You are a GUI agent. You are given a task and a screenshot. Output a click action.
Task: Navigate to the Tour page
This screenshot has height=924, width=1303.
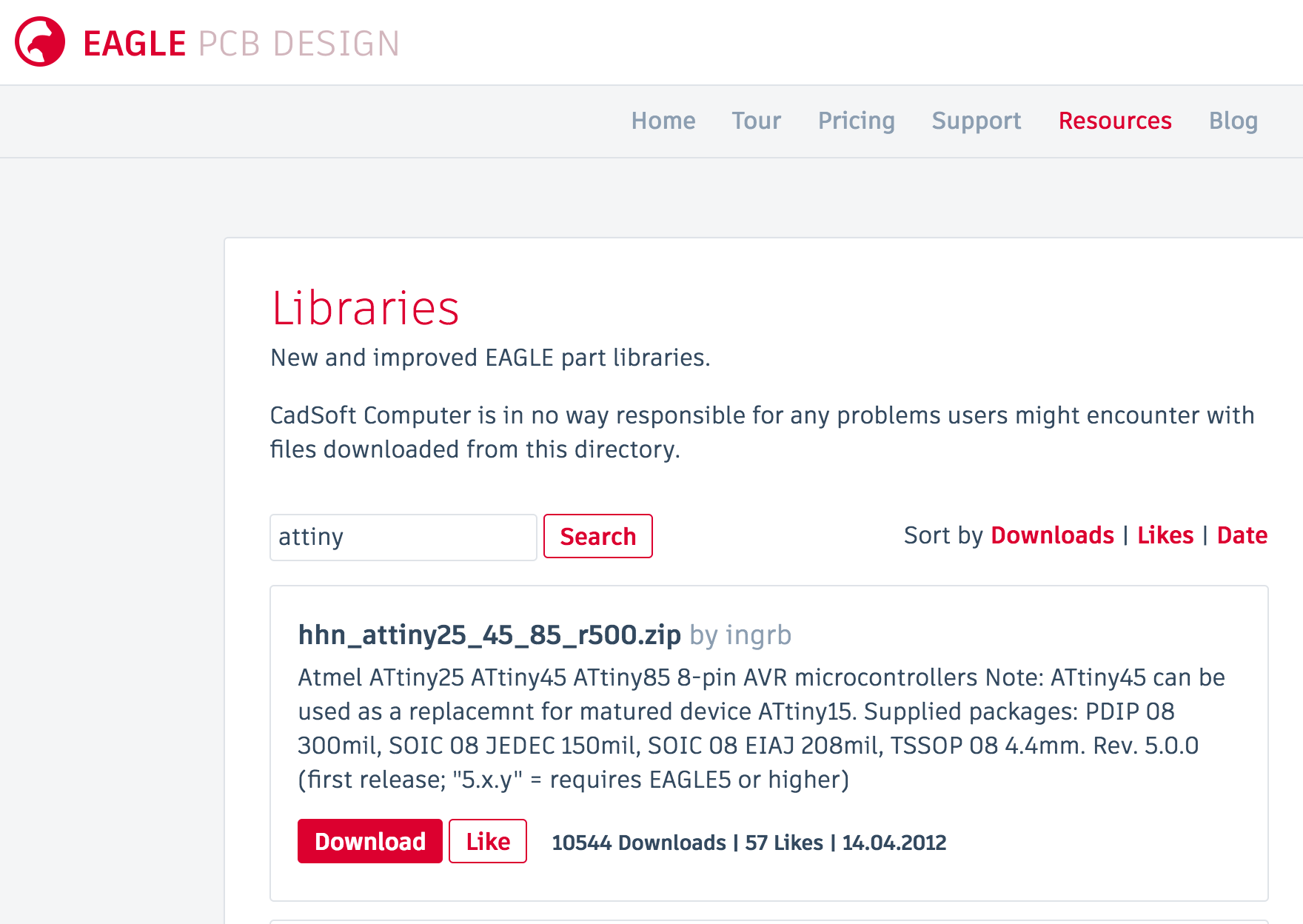[755, 121]
